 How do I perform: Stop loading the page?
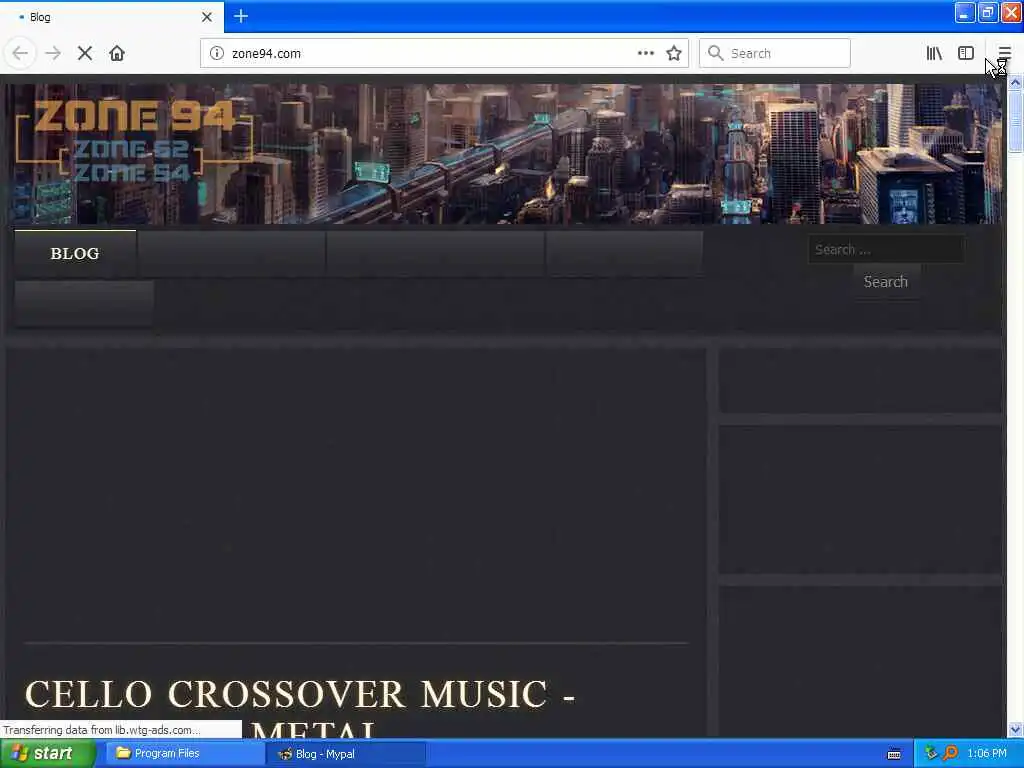(x=85, y=53)
